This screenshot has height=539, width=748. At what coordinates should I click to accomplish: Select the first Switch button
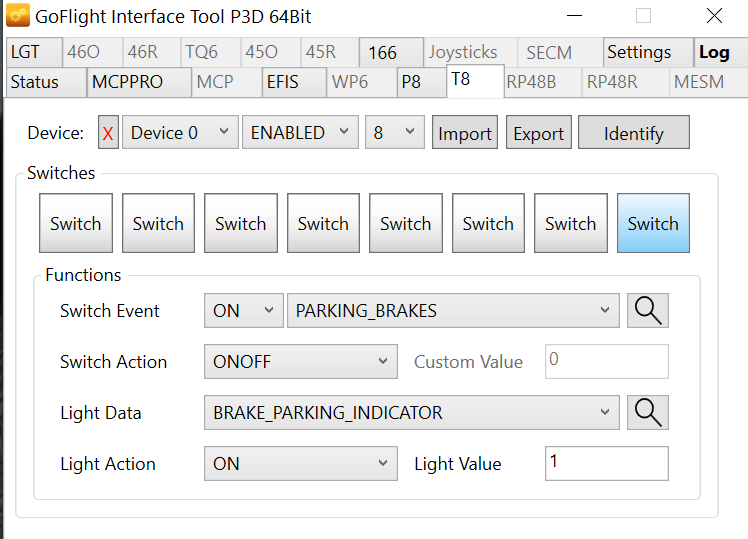click(76, 224)
